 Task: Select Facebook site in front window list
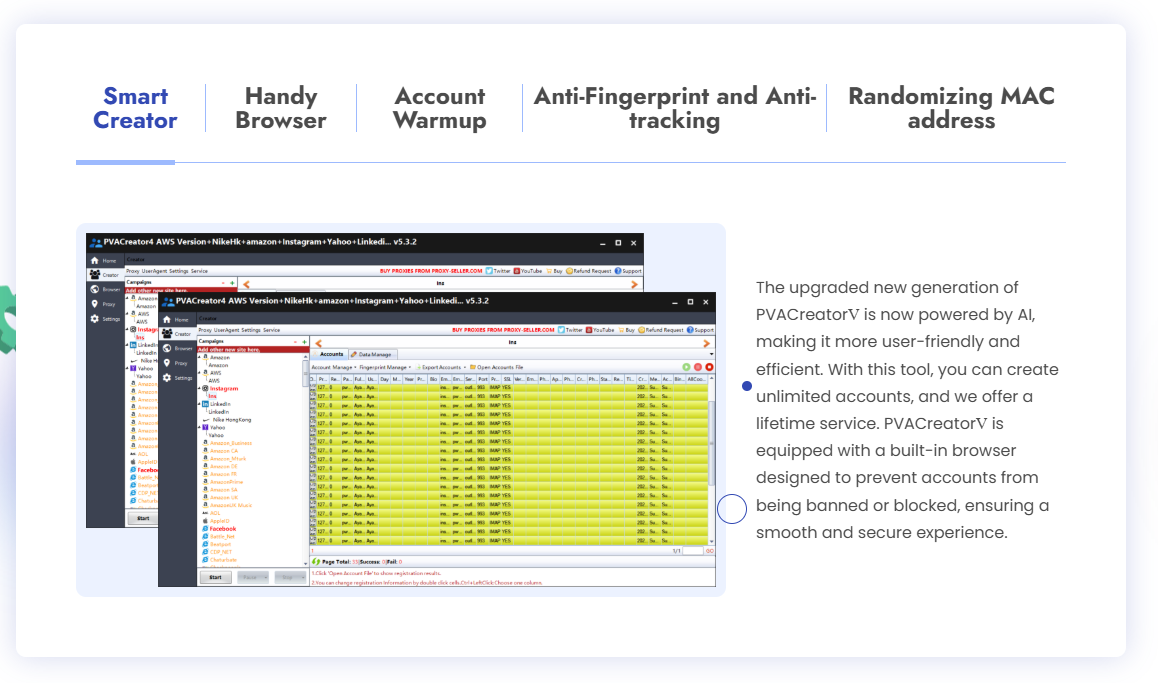222,529
